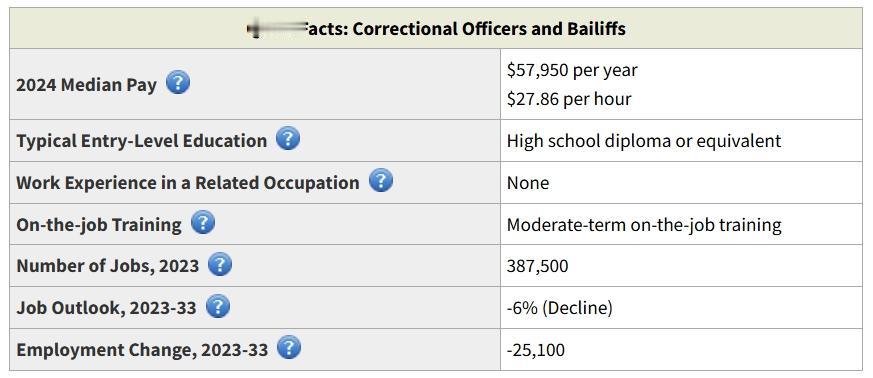873x378 pixels.
Task: Select Moderate-term on-the-job training text
Action: [x=644, y=225]
